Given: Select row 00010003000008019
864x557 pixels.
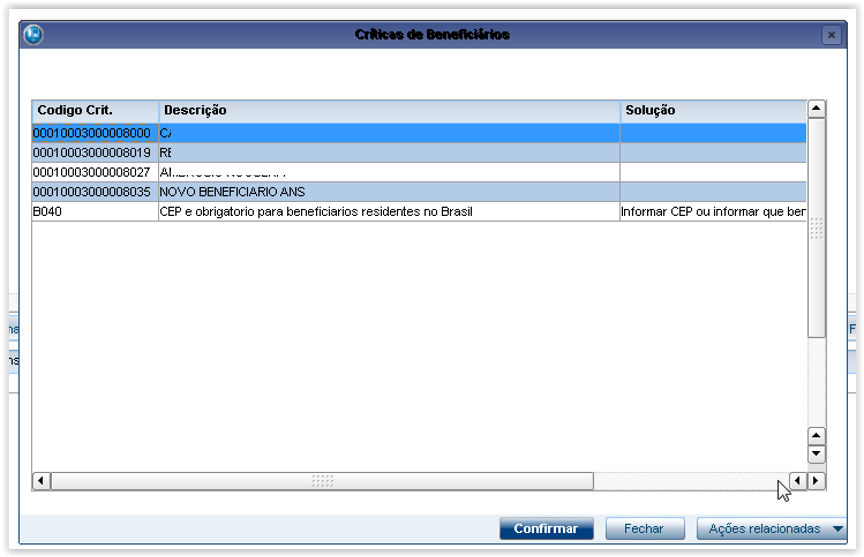Looking at the screenshot, I should [x=419, y=153].
